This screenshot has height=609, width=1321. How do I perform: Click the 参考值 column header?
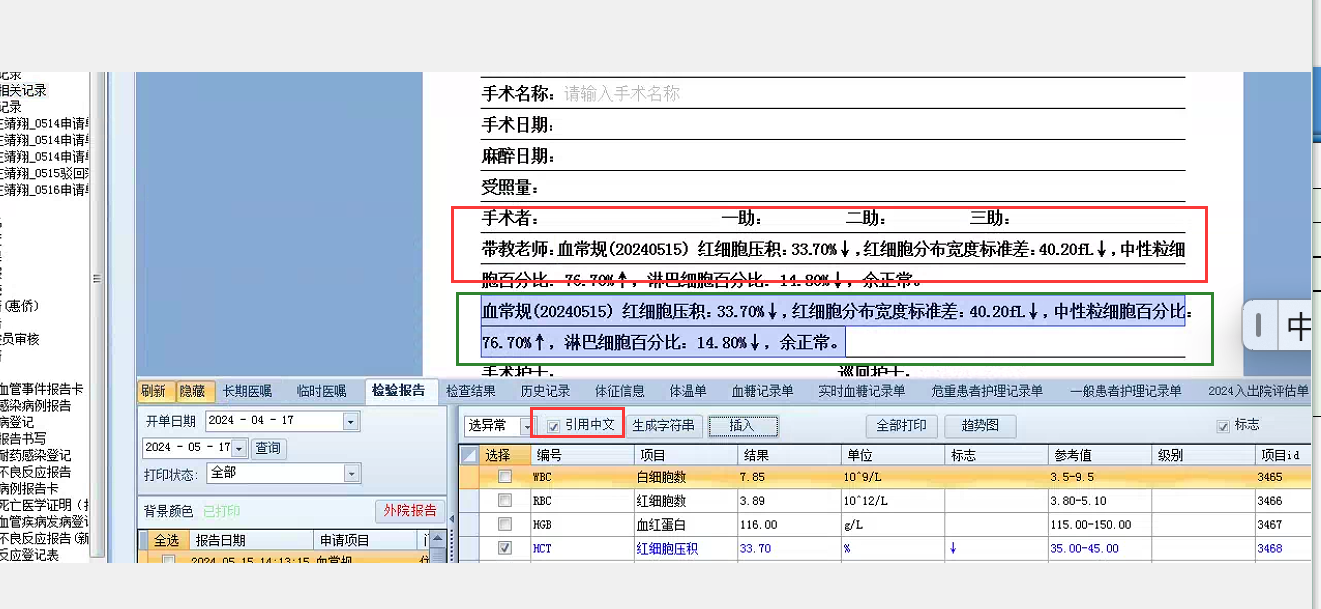coord(1099,454)
